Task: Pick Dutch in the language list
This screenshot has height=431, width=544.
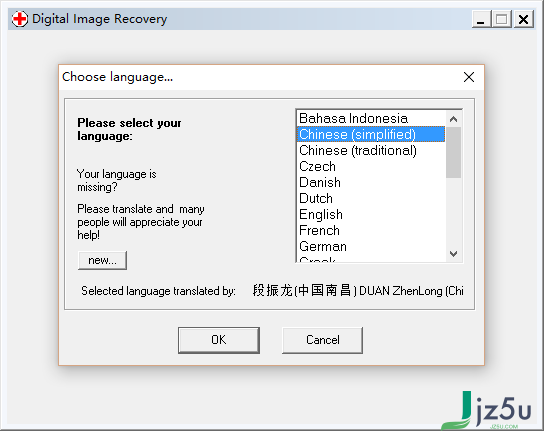Action: pyautogui.click(x=371, y=198)
